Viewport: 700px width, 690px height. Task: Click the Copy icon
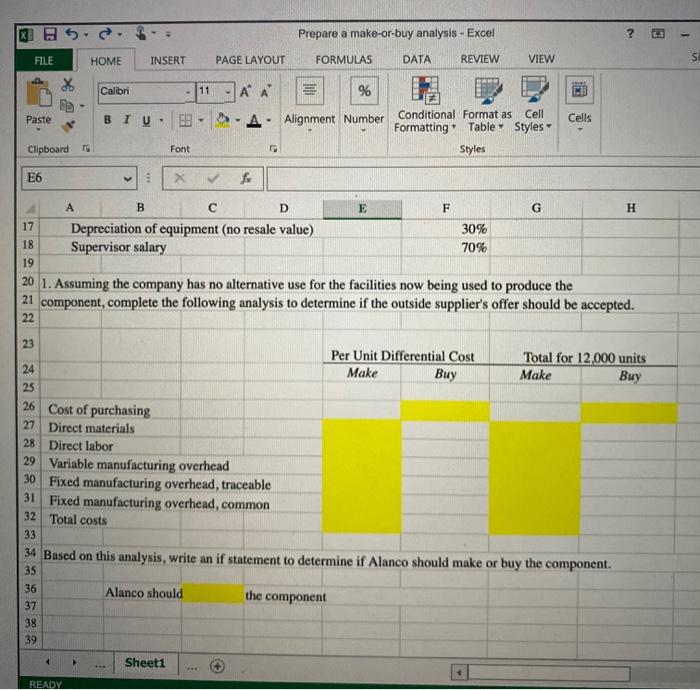click(x=67, y=106)
